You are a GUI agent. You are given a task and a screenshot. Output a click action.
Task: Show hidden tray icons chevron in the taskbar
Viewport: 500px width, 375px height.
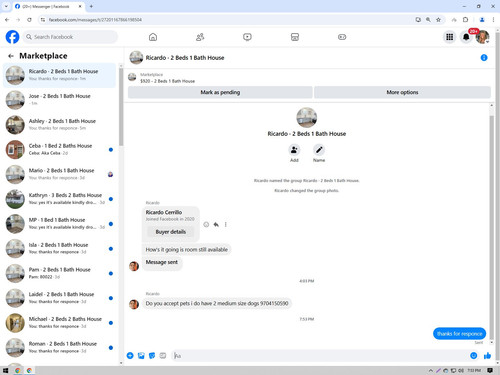coord(431,370)
